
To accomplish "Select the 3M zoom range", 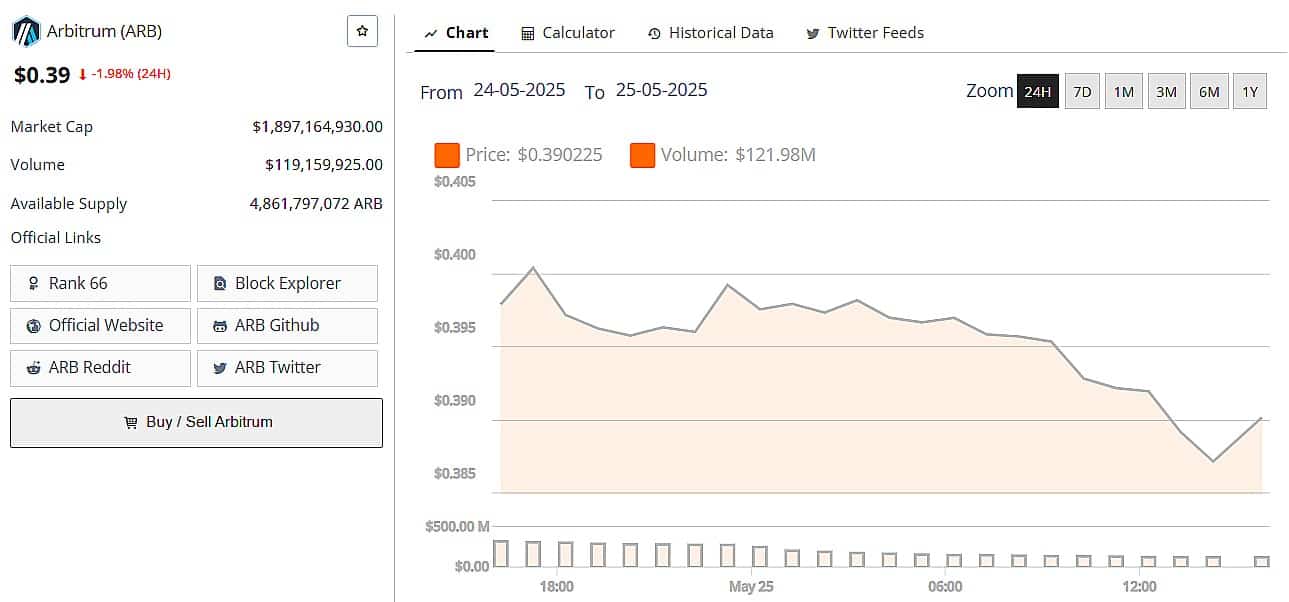I will click(1166, 91).
